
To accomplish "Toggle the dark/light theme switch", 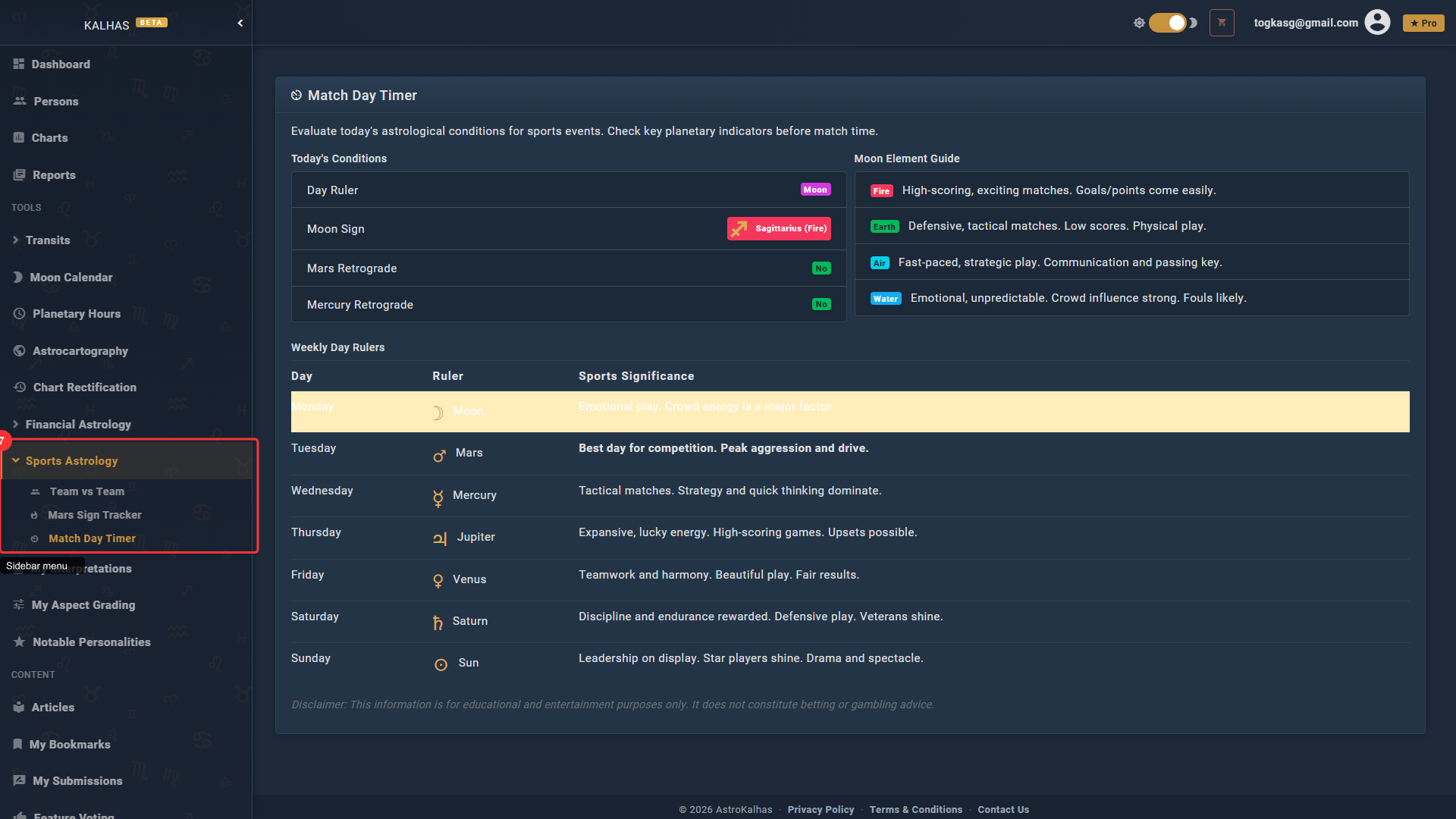I will pyautogui.click(x=1168, y=23).
